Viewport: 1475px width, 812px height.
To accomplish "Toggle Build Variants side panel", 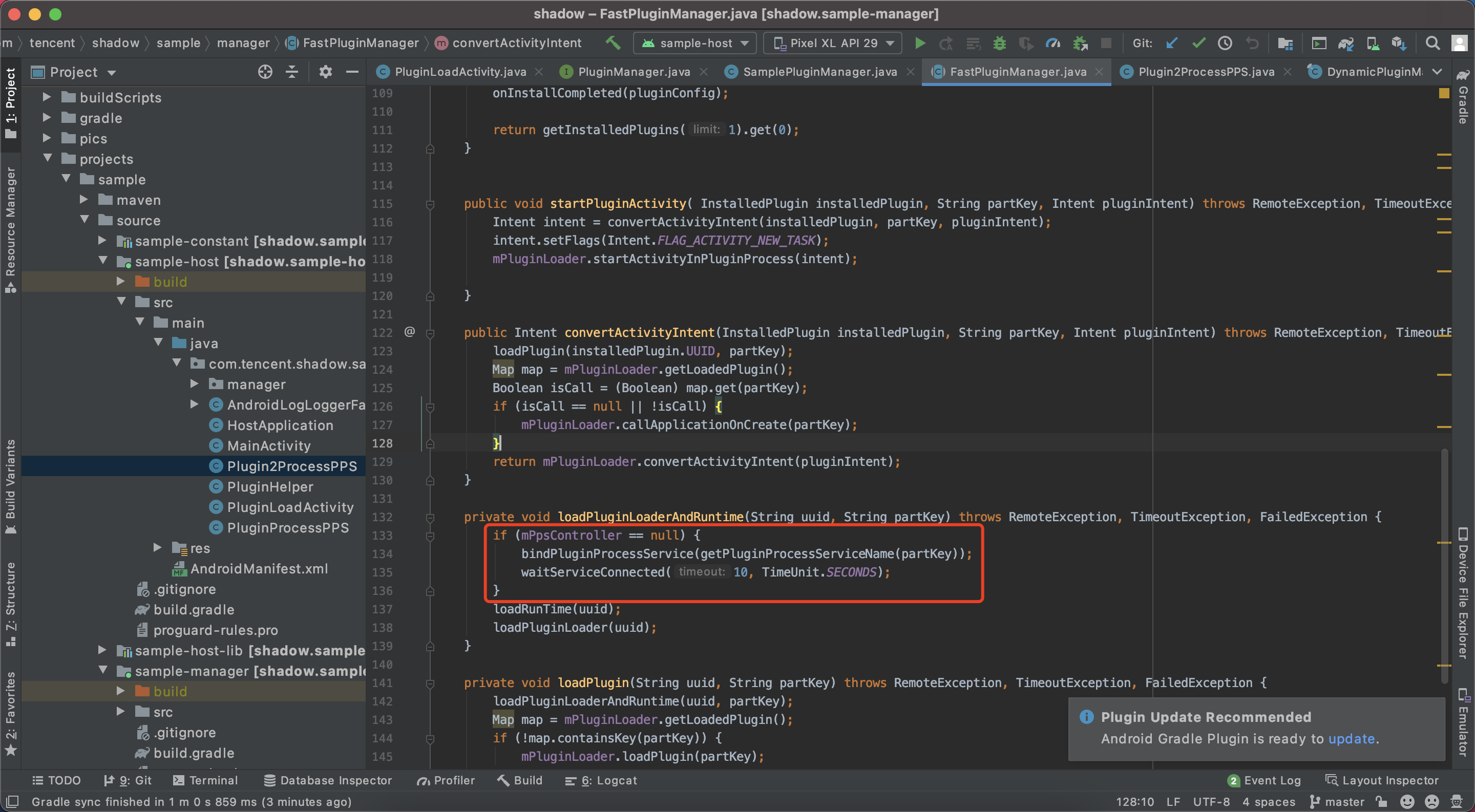I will point(11,487).
